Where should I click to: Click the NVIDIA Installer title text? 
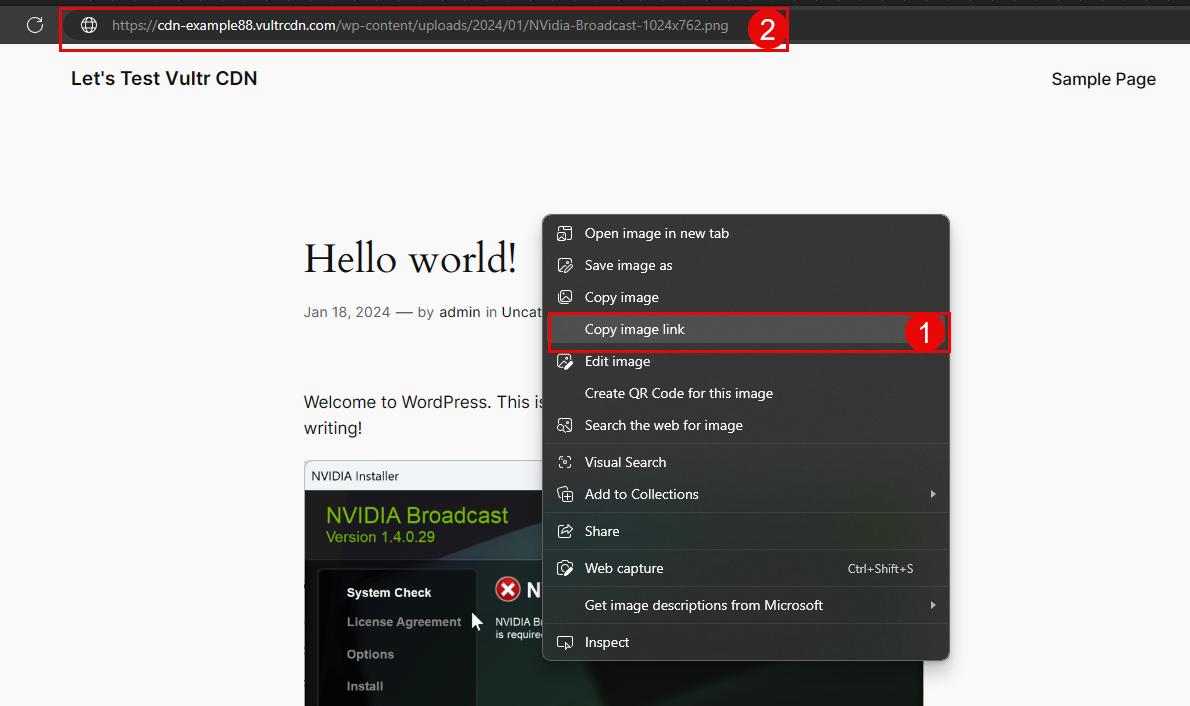354,476
